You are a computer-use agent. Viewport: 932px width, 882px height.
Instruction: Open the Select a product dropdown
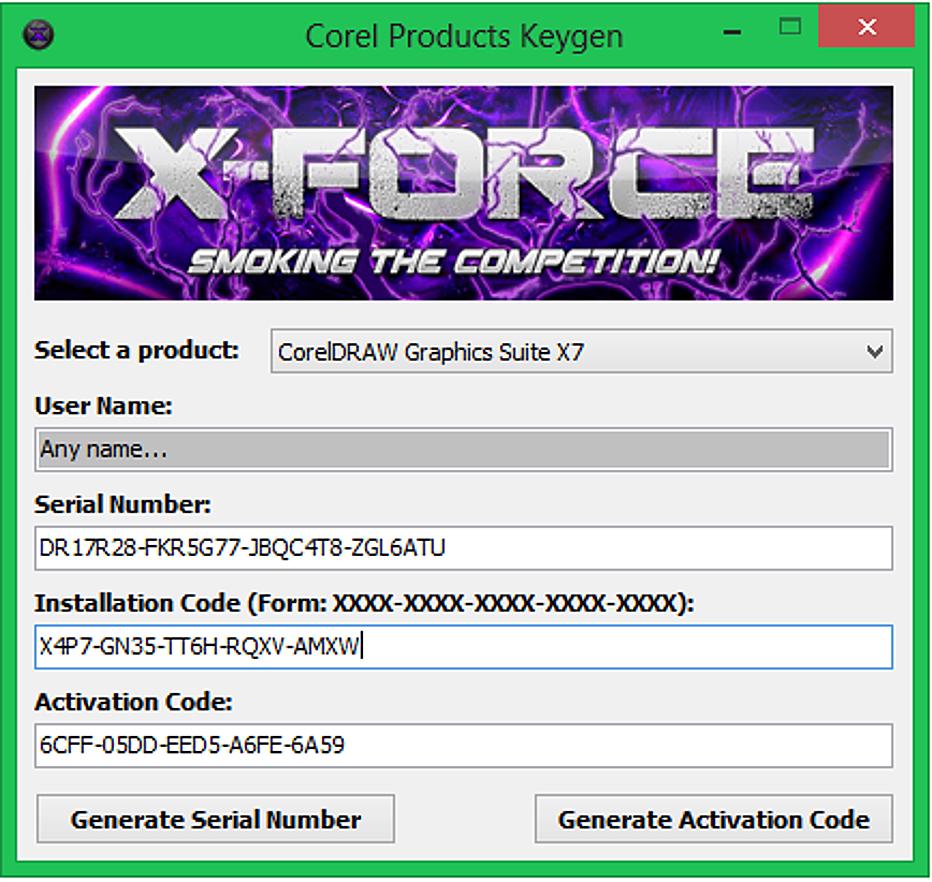coord(581,351)
